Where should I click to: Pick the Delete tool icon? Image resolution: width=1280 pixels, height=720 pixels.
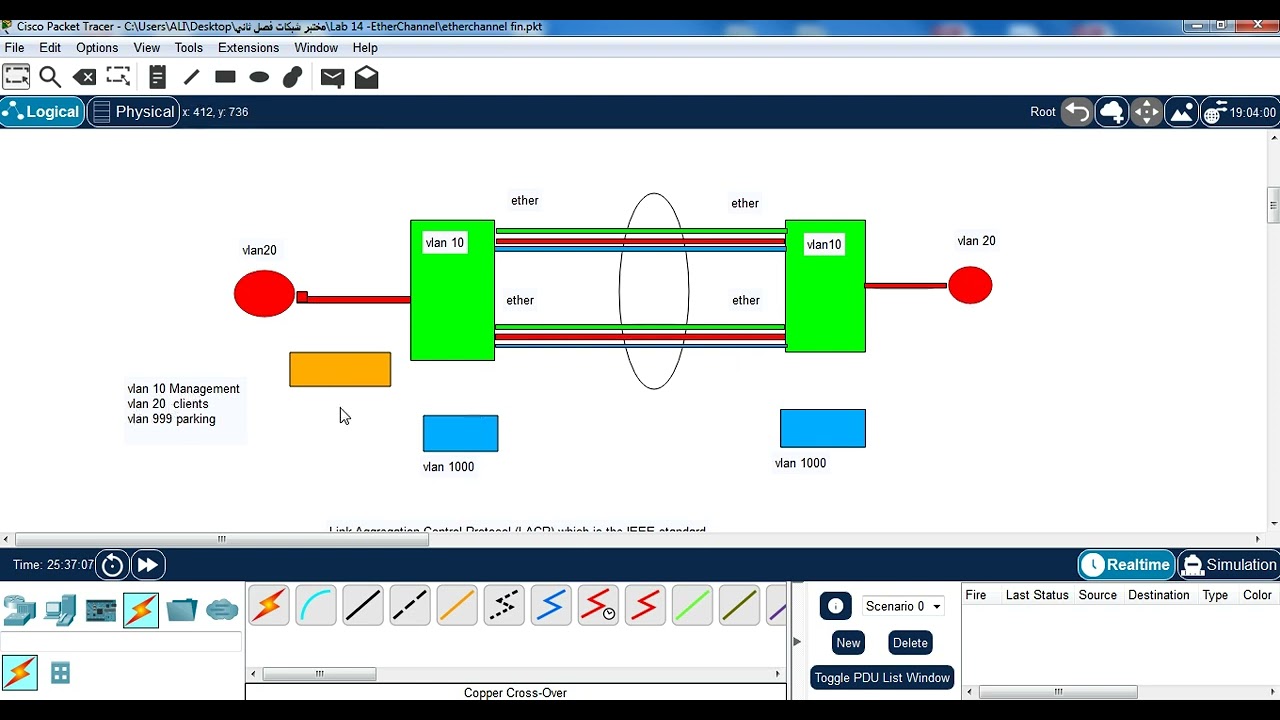(85, 77)
